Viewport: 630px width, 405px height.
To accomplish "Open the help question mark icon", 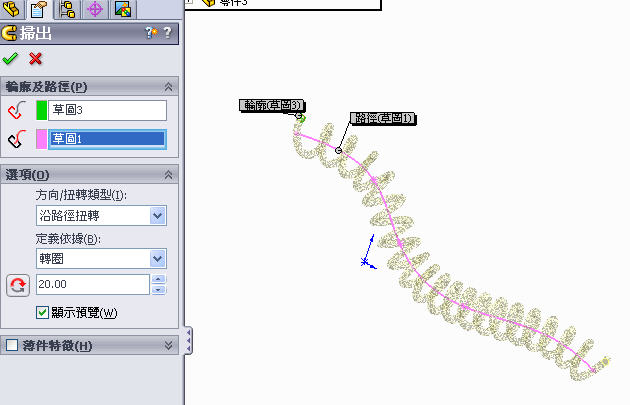I will pos(168,32).
